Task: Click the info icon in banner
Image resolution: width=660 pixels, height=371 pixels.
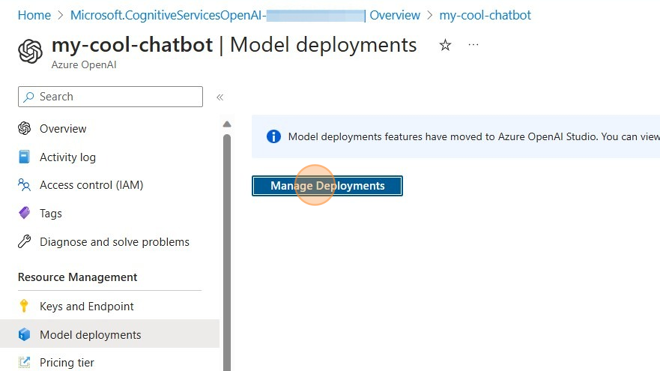Action: click(x=274, y=136)
